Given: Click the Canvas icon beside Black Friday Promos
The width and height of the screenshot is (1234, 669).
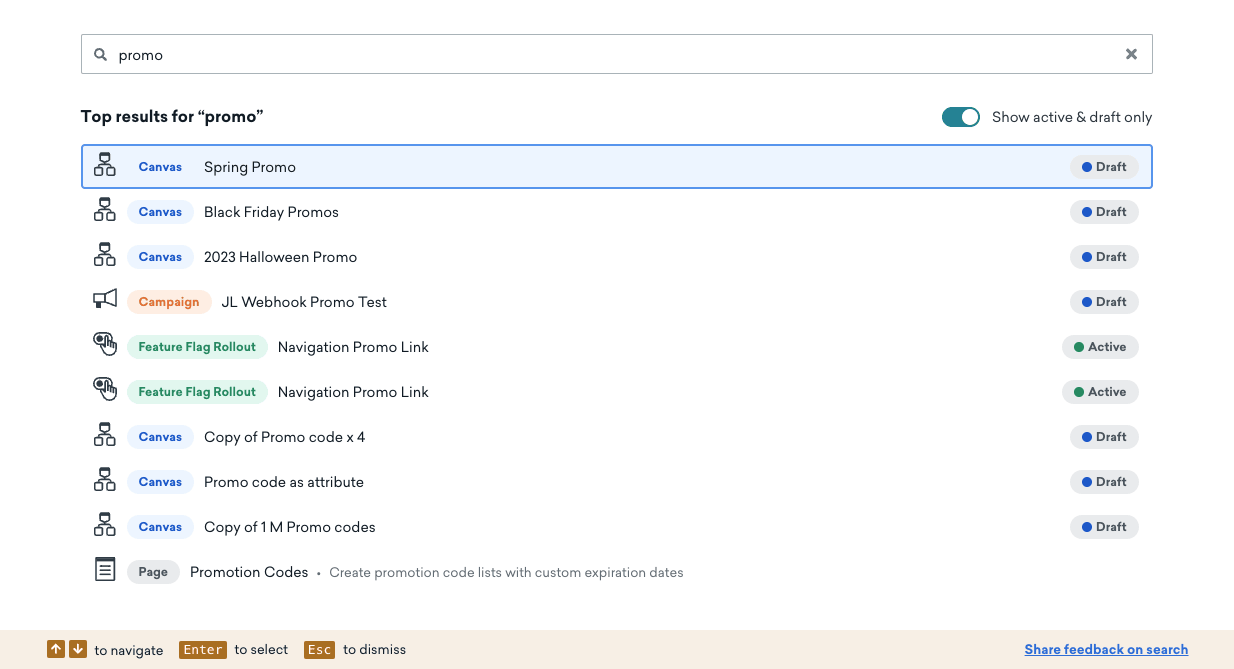Looking at the screenshot, I should click(x=105, y=212).
